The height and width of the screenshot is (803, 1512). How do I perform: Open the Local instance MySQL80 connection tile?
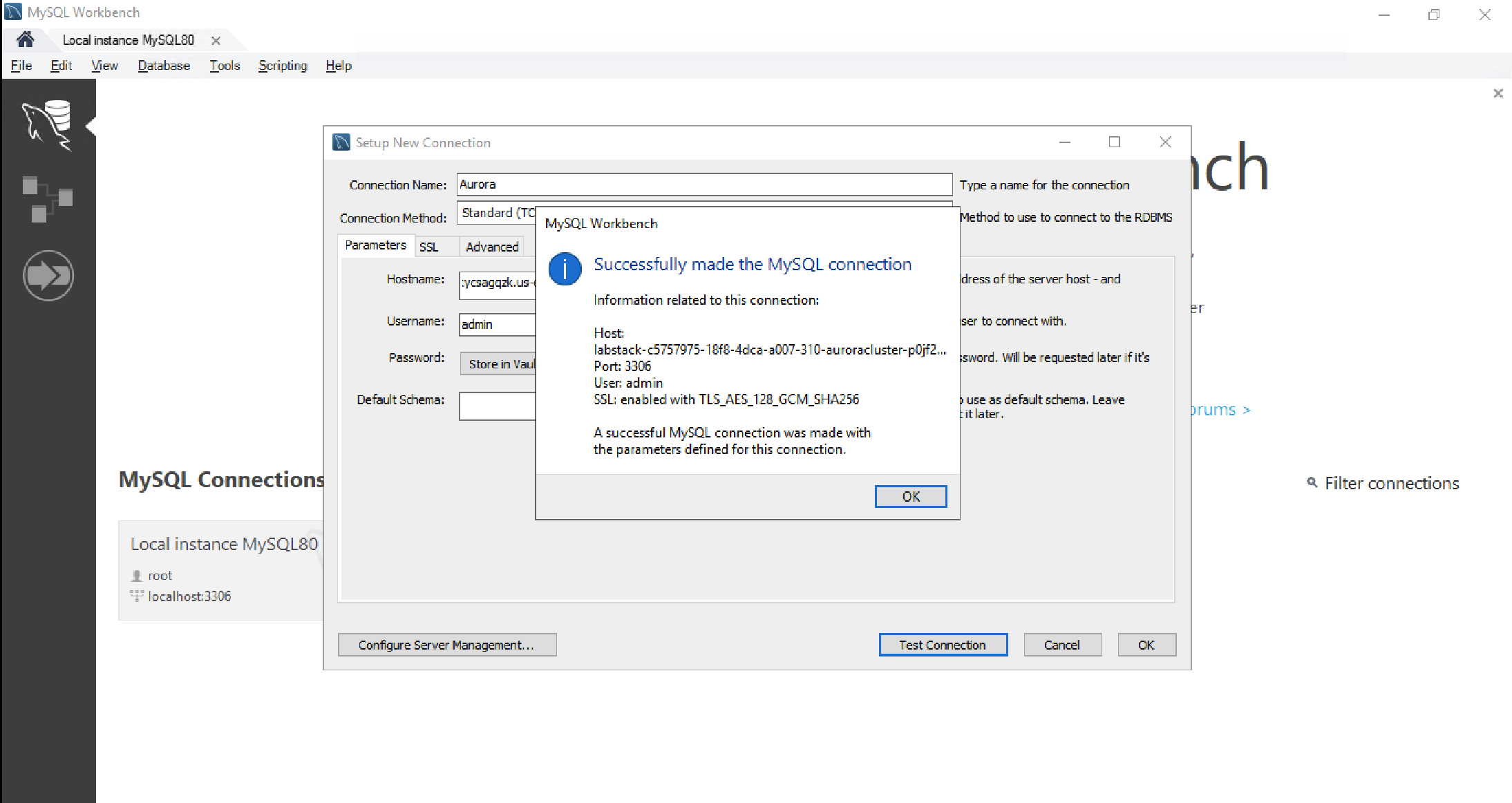tap(221, 570)
